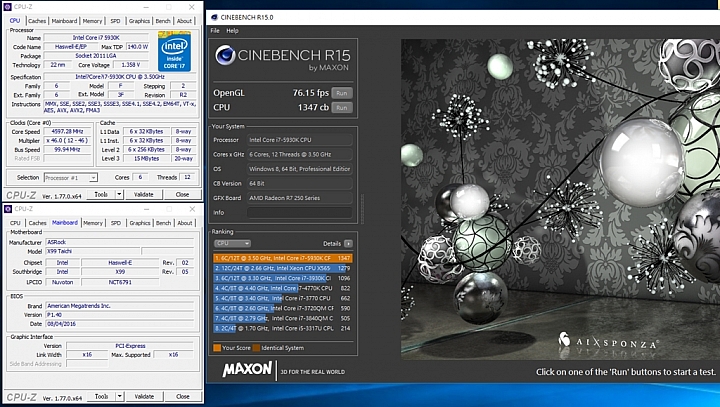Click Close button in top CPU-Z

[182, 194]
